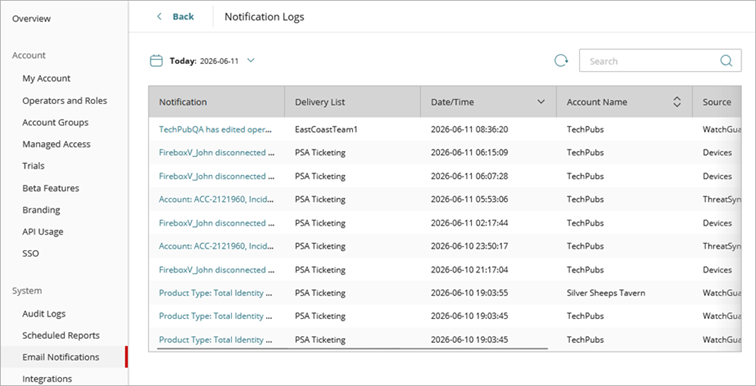Image resolution: width=756 pixels, height=386 pixels.
Task: Sort by Date/Time column arrow
Action: click(541, 102)
